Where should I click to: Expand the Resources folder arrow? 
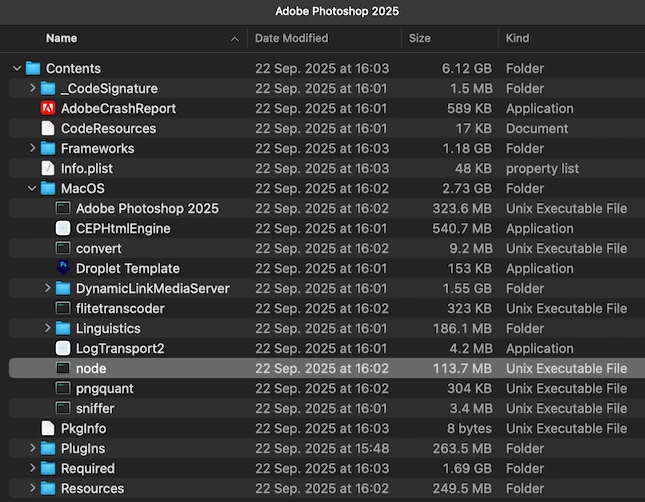click(x=32, y=488)
